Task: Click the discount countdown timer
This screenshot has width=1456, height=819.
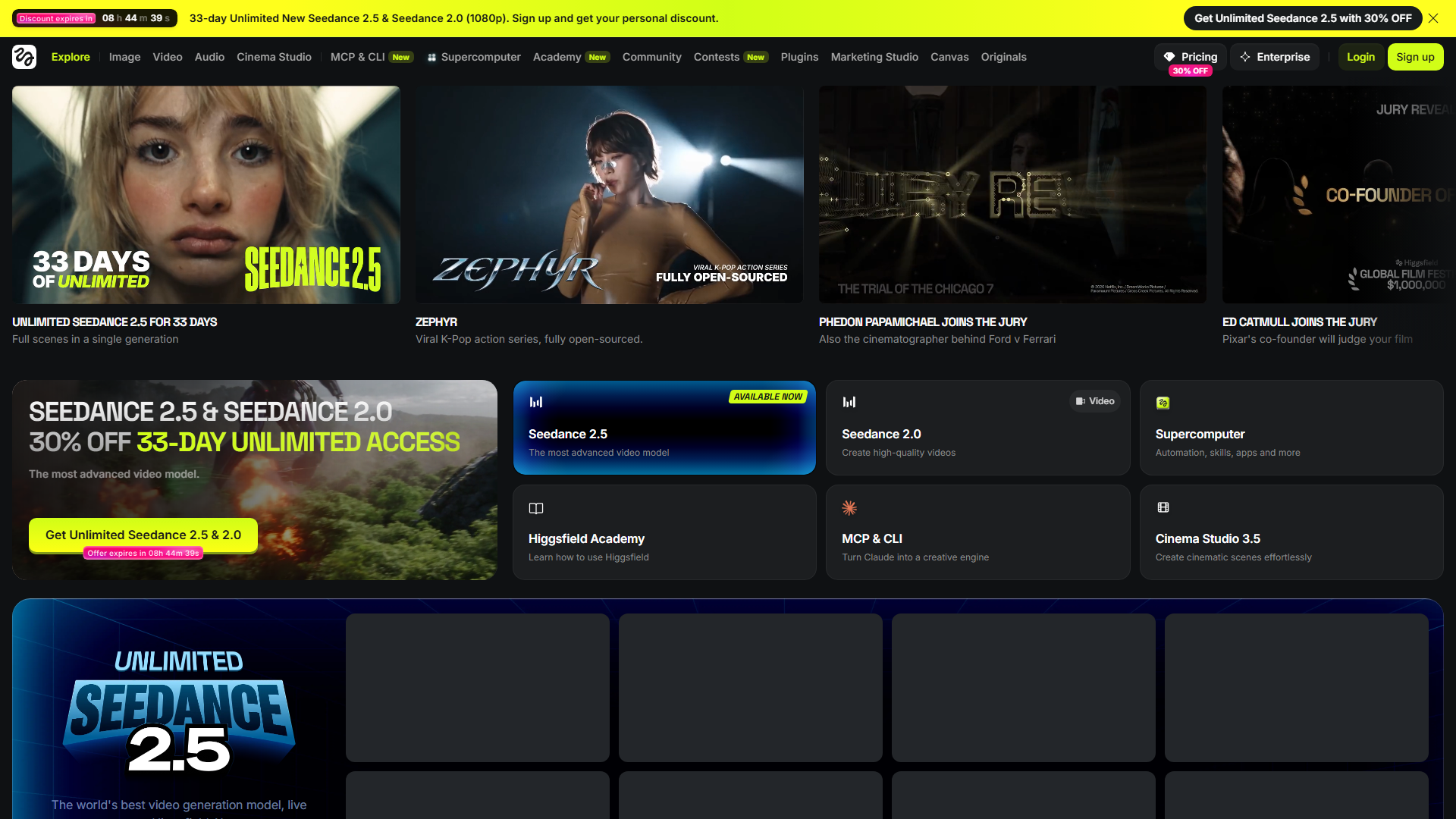Action: [x=95, y=18]
